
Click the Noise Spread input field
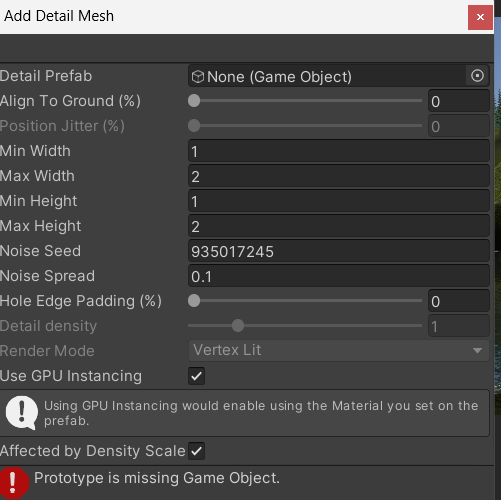339,276
